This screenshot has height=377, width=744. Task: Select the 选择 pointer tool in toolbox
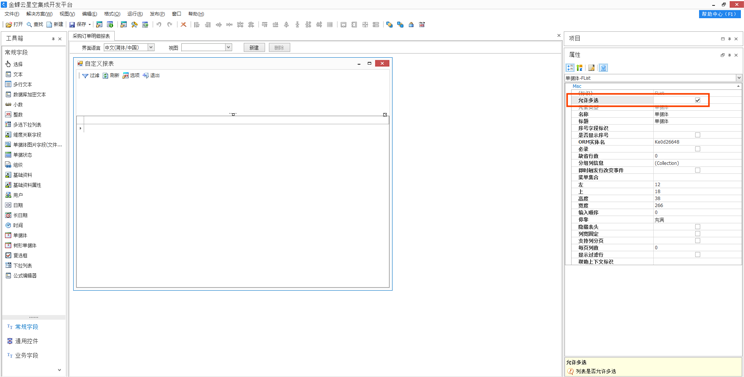(x=14, y=64)
